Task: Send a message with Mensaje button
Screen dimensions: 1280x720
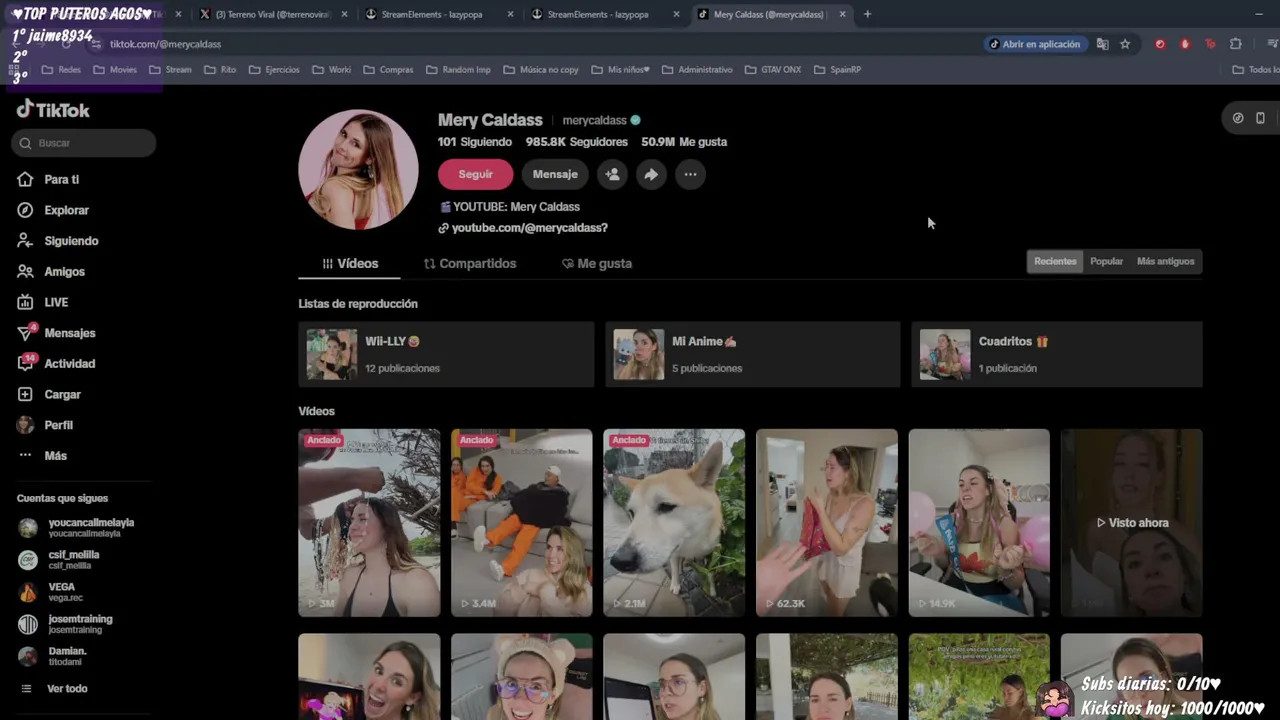Action: 555,174
